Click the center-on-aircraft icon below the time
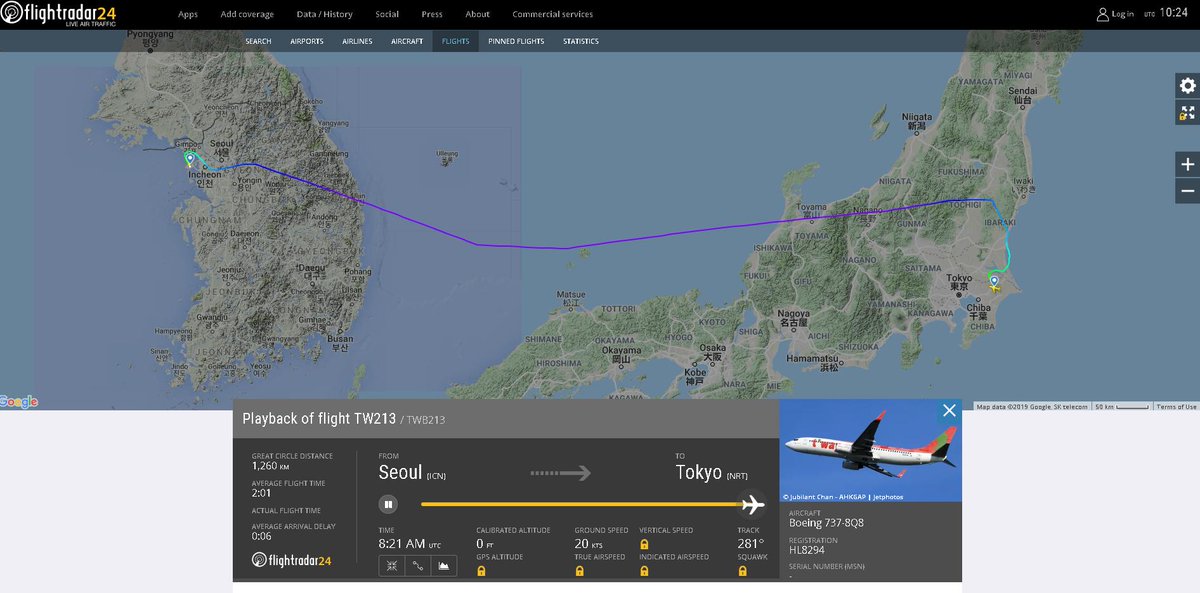The height and width of the screenshot is (593, 1200). click(391, 566)
